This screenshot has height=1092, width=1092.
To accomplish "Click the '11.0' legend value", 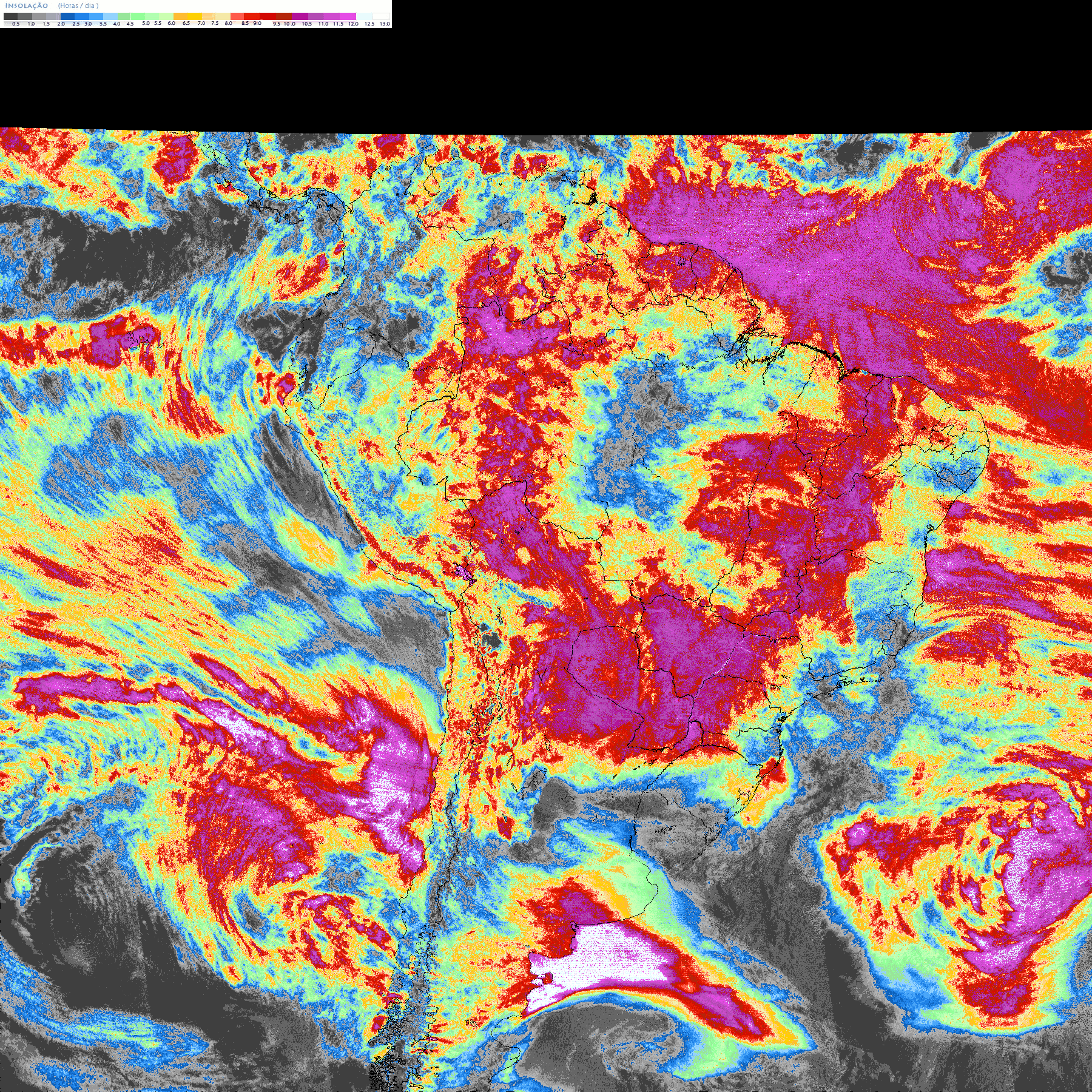I will 323,24.
